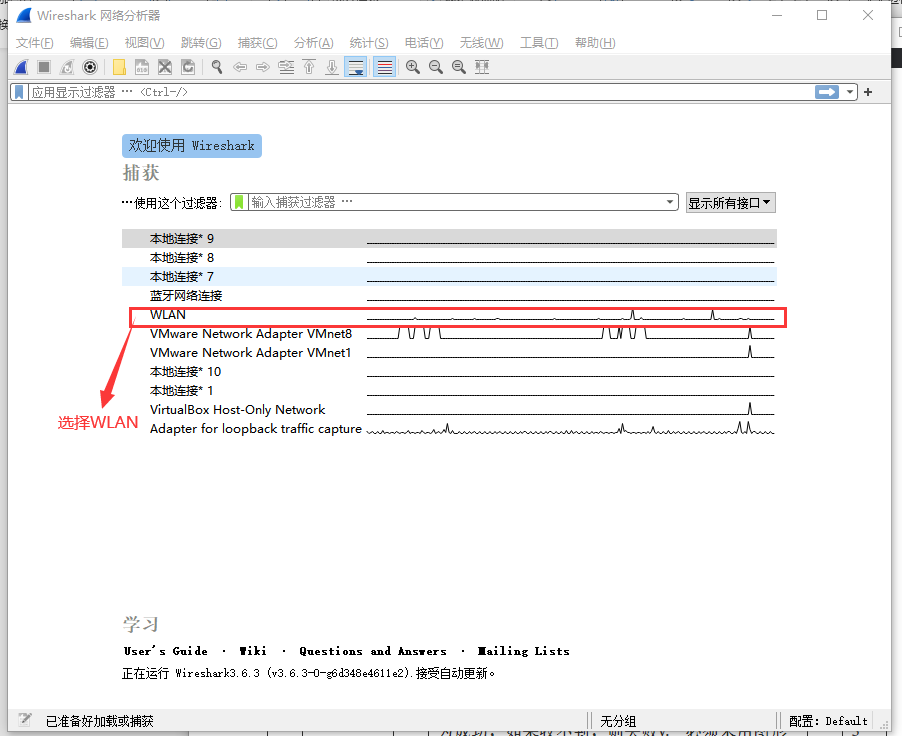This screenshot has height=736, width=902.
Task: Go to next packet right arrow
Action: (x=263, y=67)
